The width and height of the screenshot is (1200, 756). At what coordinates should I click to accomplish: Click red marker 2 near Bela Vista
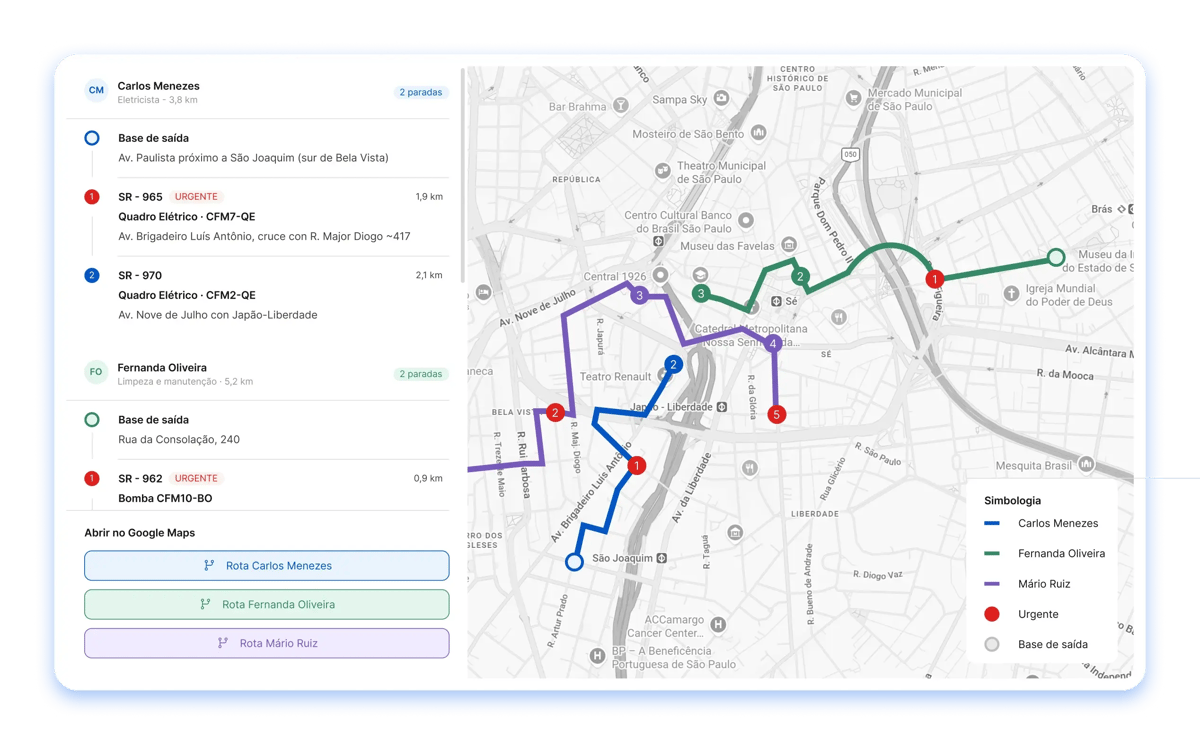(x=555, y=412)
